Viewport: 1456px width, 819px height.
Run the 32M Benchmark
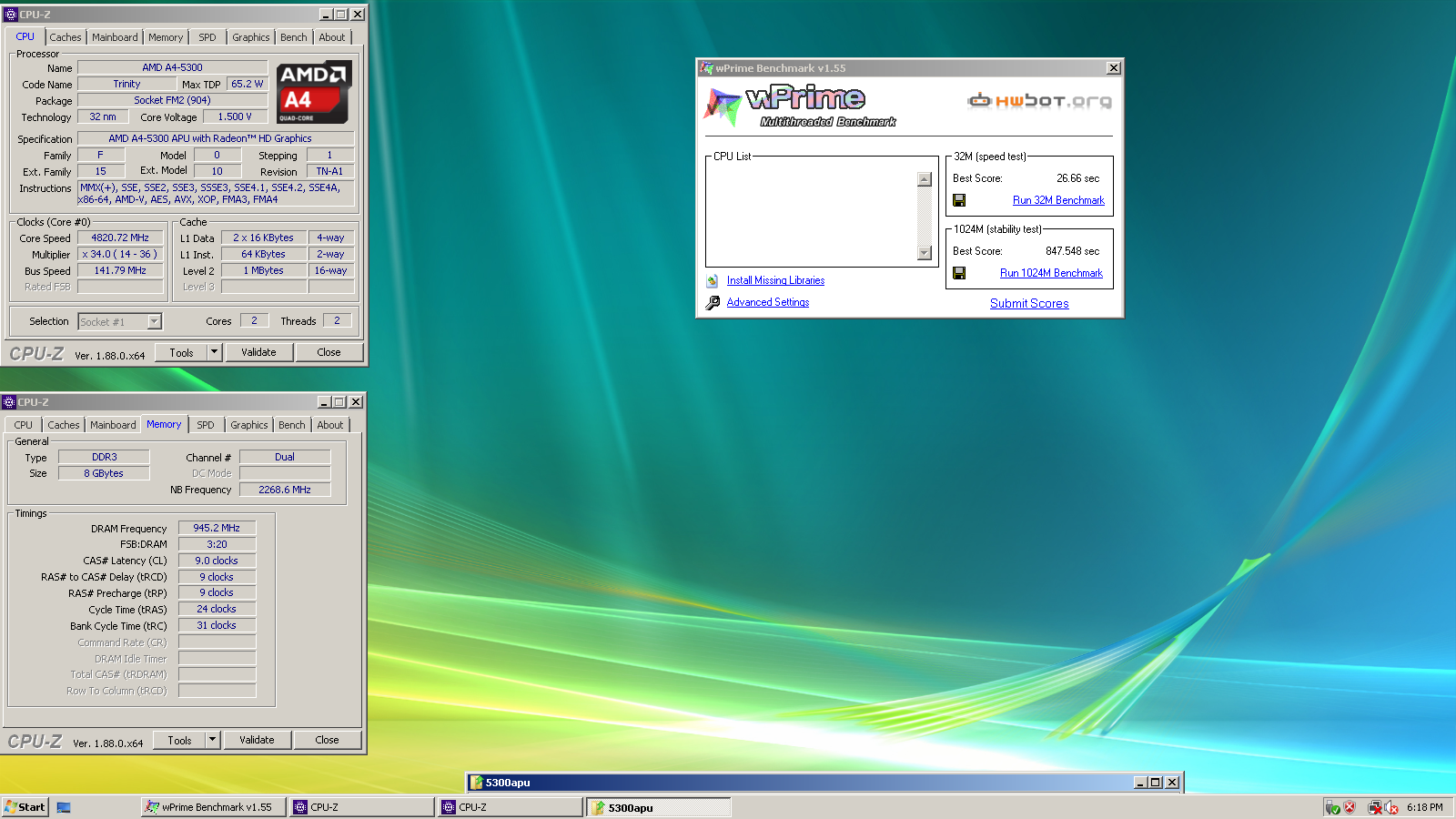click(1058, 200)
